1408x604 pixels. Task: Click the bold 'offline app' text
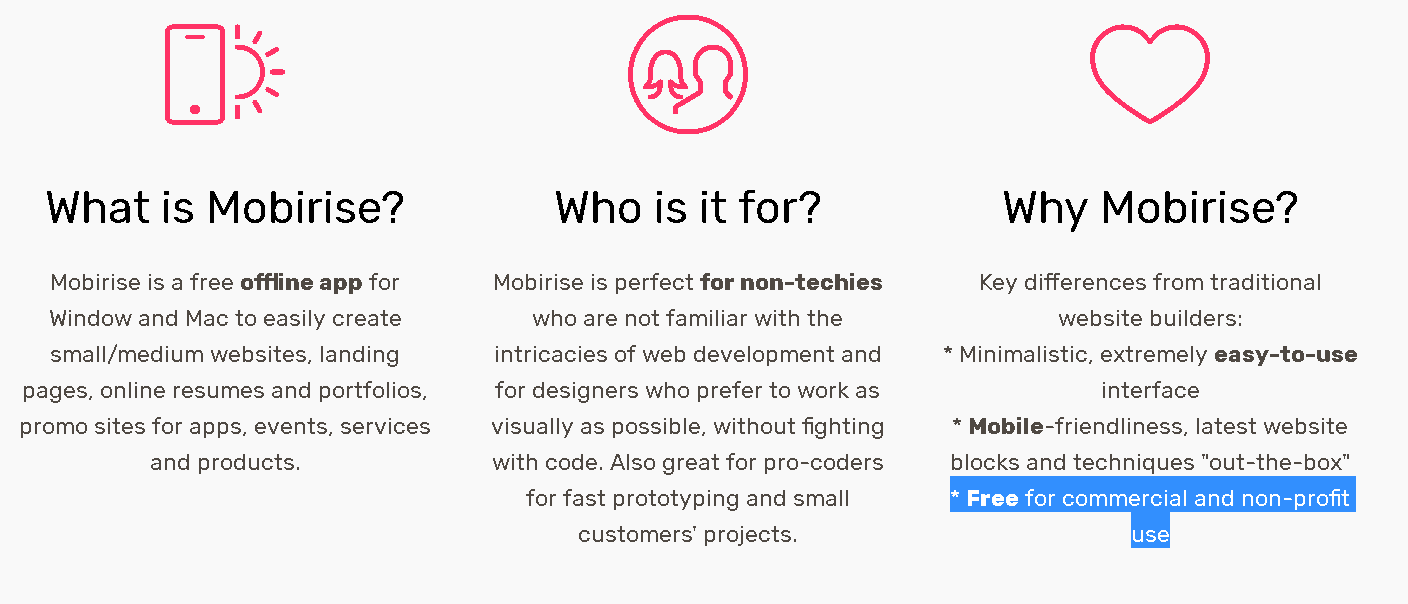point(301,283)
